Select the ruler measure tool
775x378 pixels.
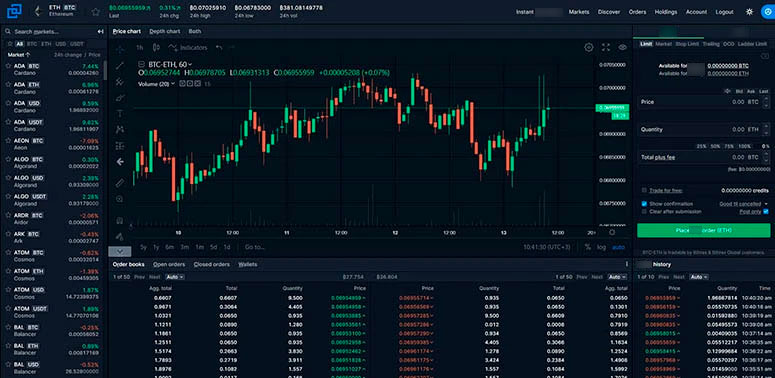pyautogui.click(x=120, y=183)
